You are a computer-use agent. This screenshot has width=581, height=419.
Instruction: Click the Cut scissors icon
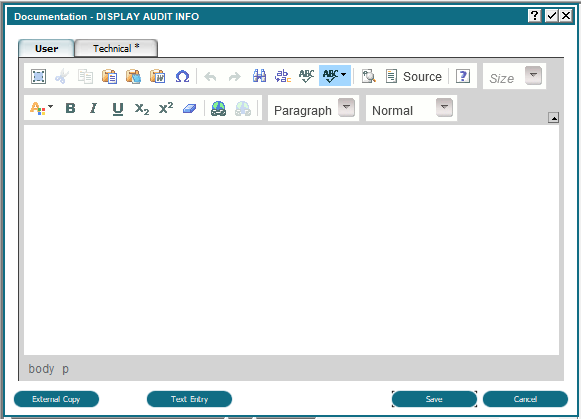[62, 76]
